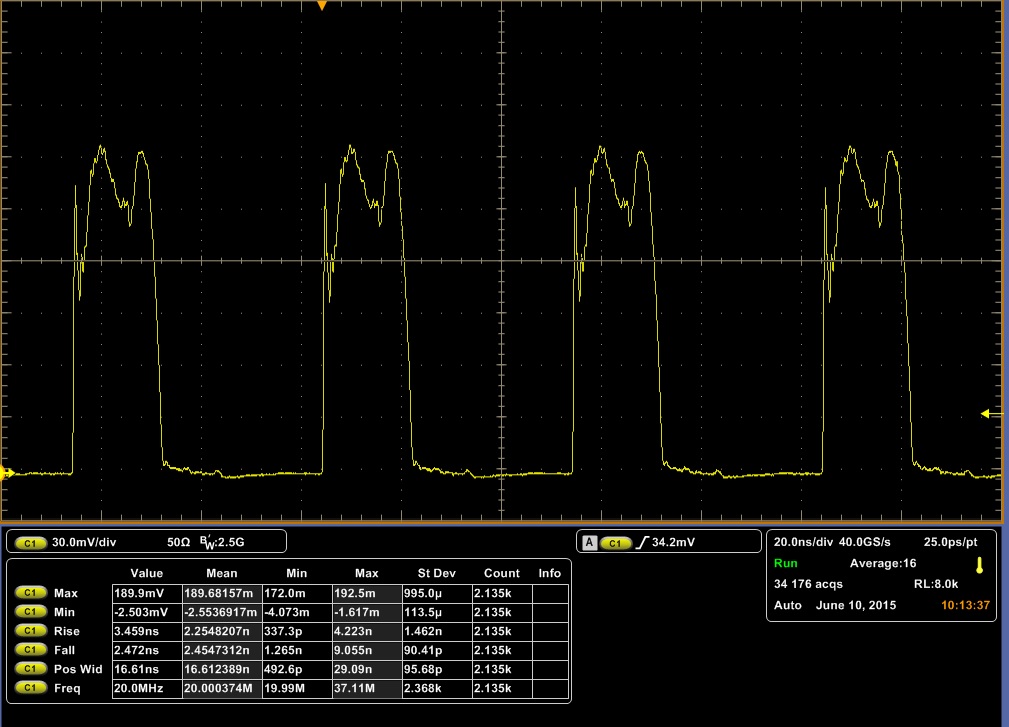
Task: Click the trigger A indicator box
Action: [590, 542]
